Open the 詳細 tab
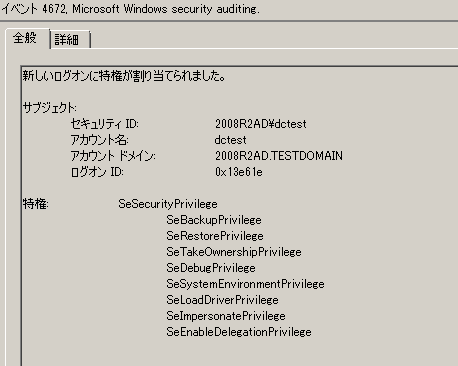Viewport: 458px width, 366px height. [x=69, y=40]
